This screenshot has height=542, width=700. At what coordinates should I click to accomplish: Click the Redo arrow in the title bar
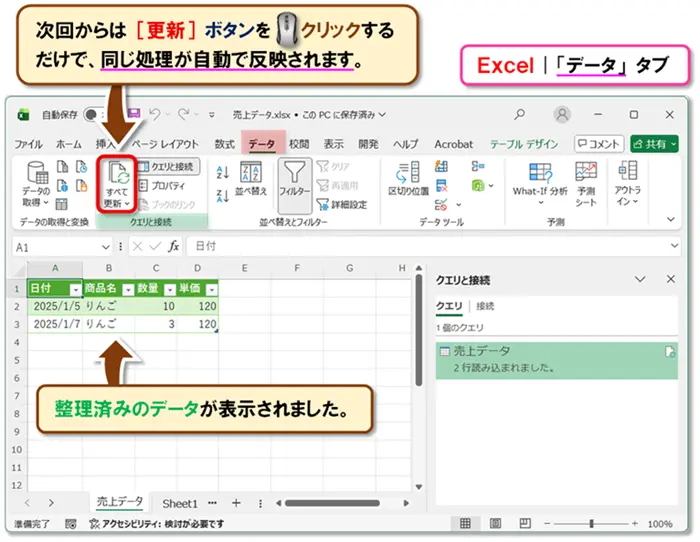point(183,114)
